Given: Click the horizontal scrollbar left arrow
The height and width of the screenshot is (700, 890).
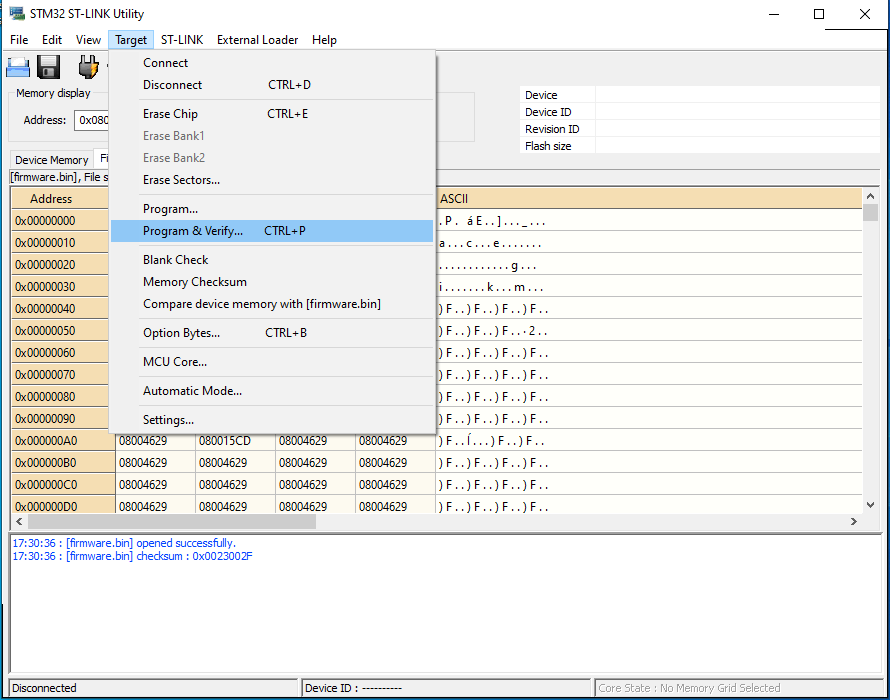Looking at the screenshot, I should pyautogui.click(x=19, y=521).
